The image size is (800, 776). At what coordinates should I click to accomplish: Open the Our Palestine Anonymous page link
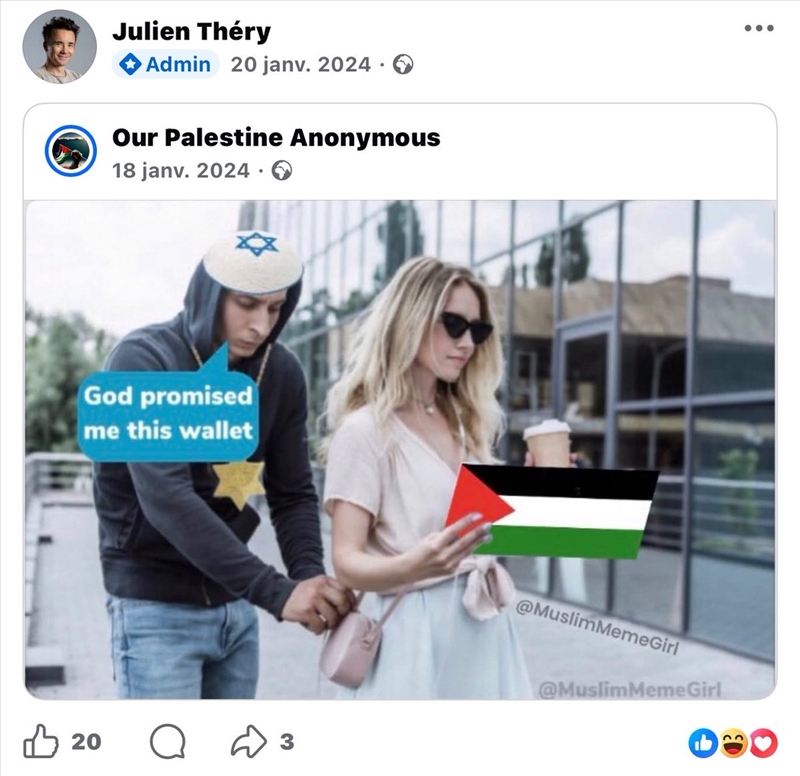pyautogui.click(x=276, y=137)
